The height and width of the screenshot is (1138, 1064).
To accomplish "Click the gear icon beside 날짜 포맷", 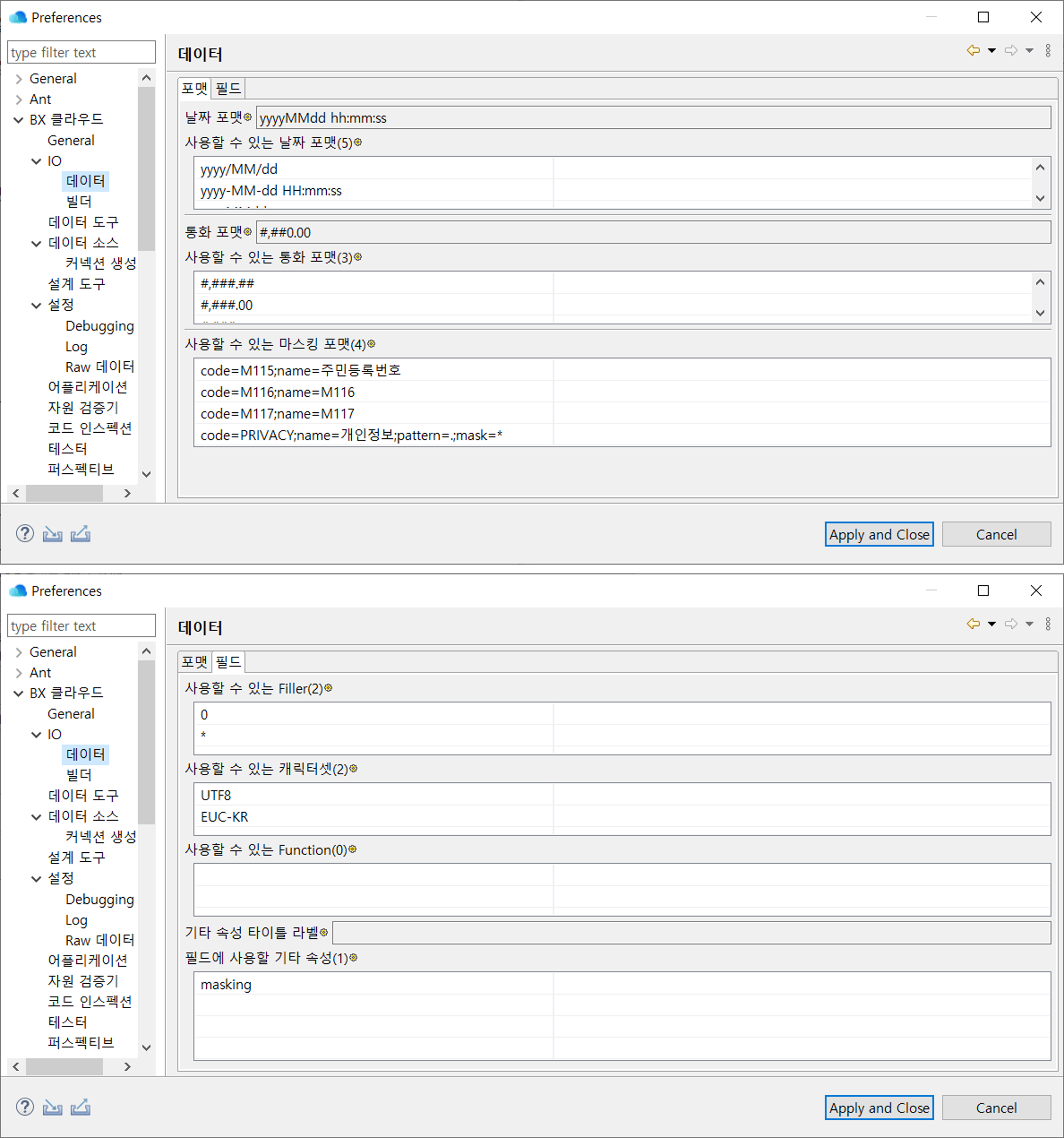I will (x=247, y=116).
